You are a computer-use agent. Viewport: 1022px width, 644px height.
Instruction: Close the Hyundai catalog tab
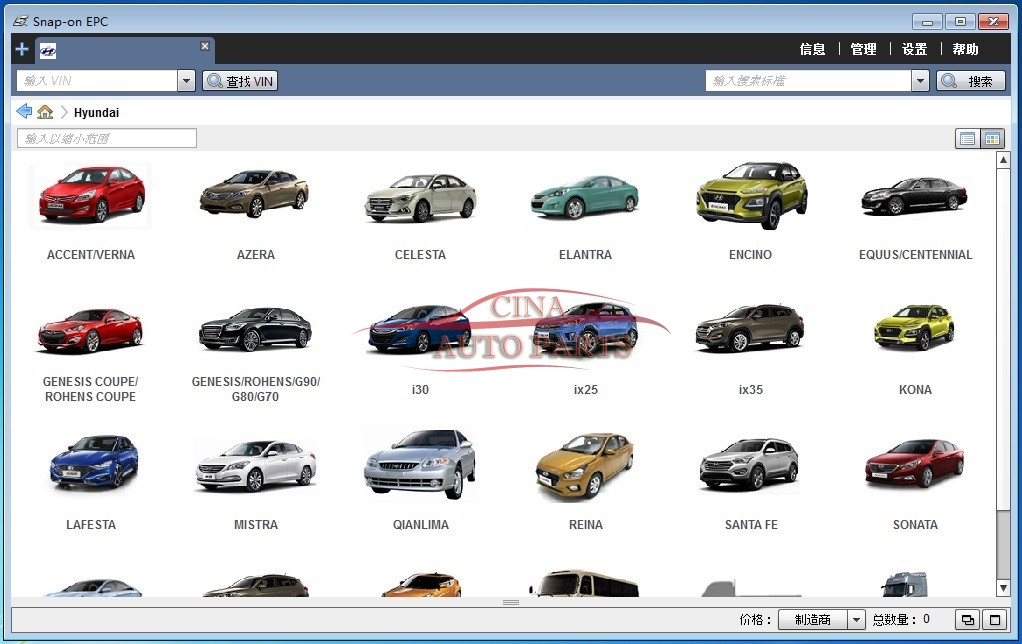(205, 46)
